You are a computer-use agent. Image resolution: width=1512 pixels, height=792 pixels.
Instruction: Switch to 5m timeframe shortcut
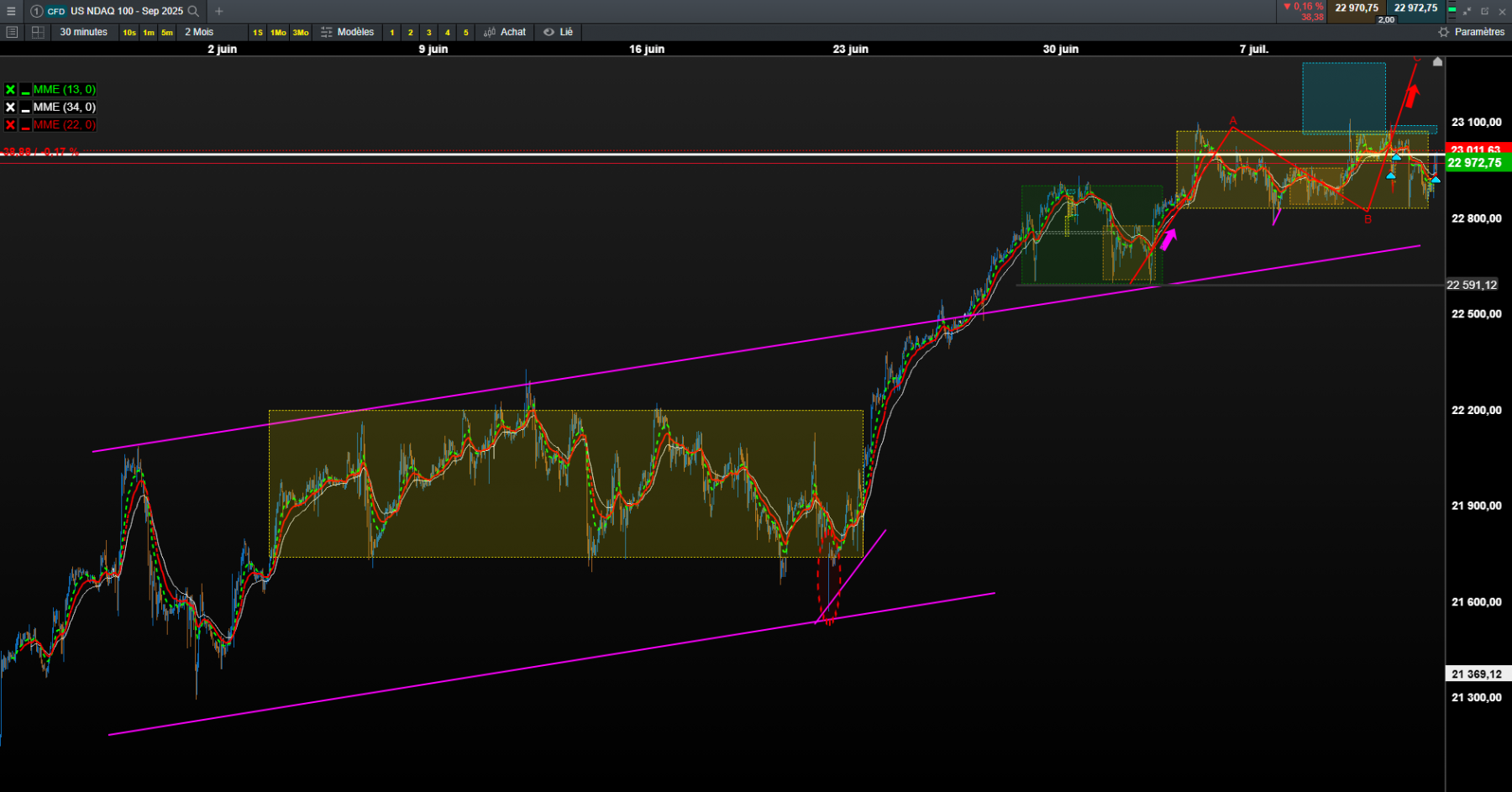point(167,33)
